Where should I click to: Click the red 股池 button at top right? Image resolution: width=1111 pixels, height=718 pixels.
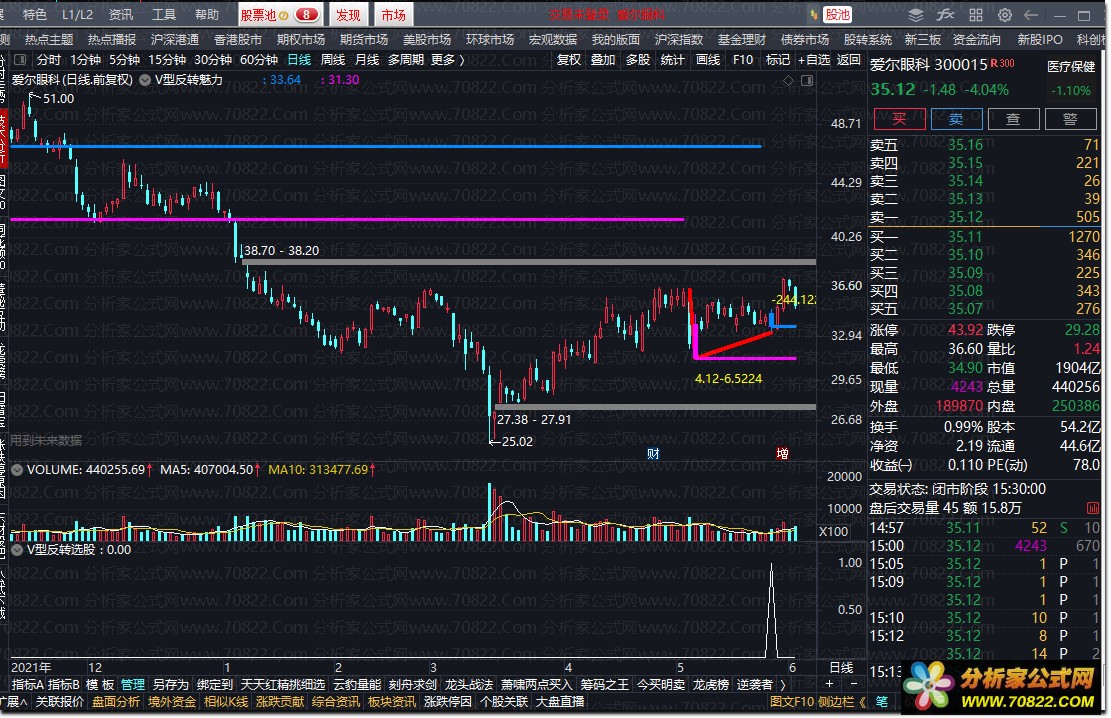[838, 15]
